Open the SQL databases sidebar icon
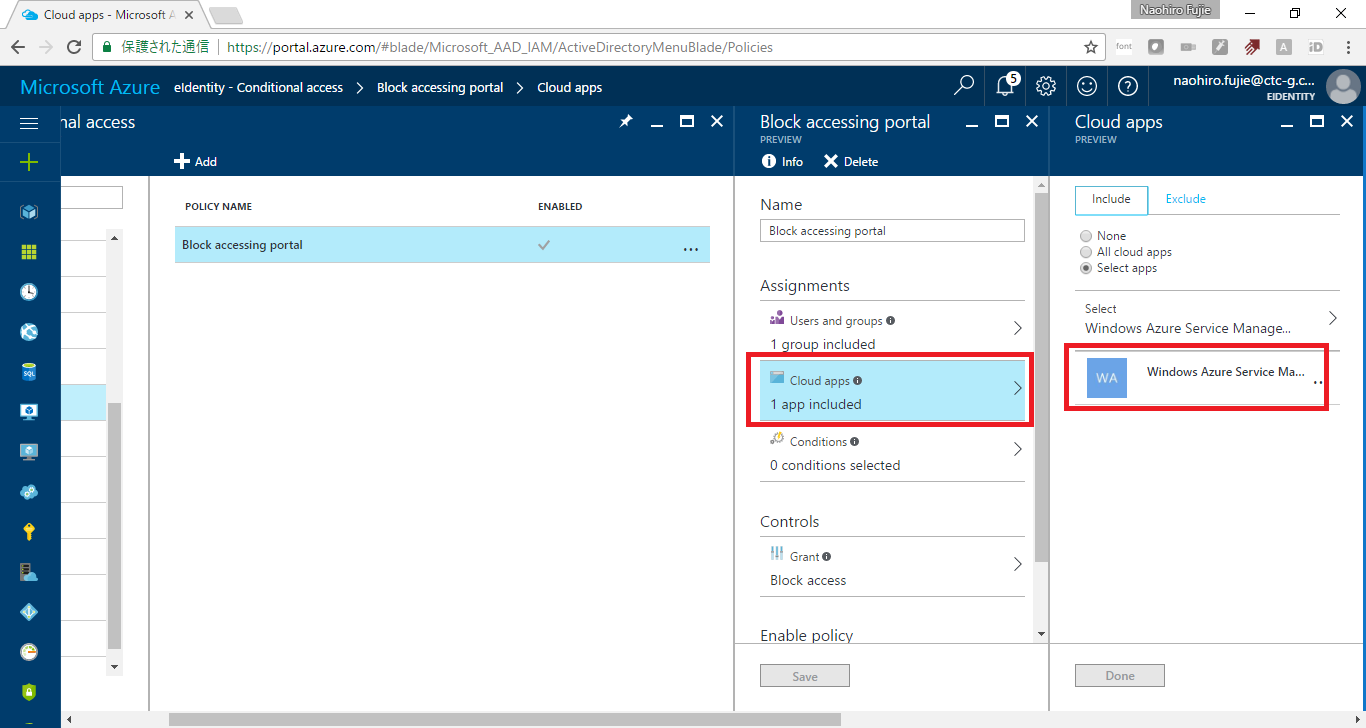1366x728 pixels. tap(29, 372)
